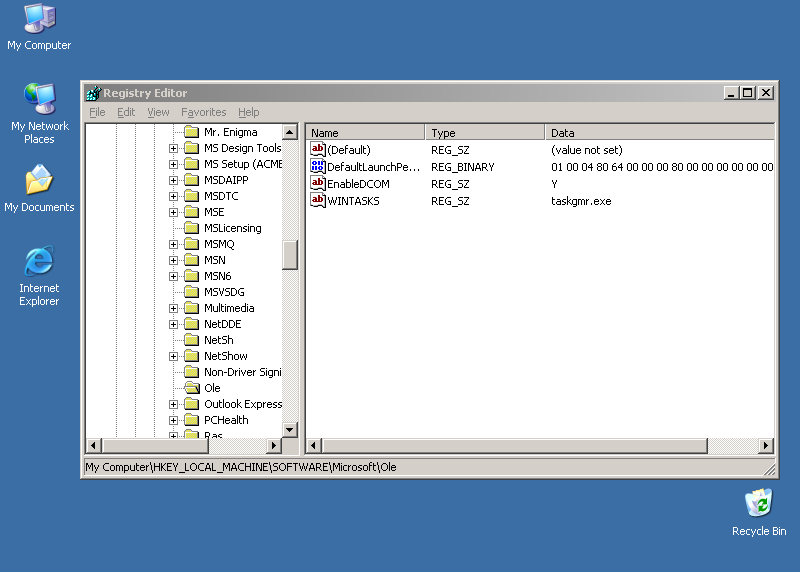Click the MSLicensing folder icon

point(191,228)
